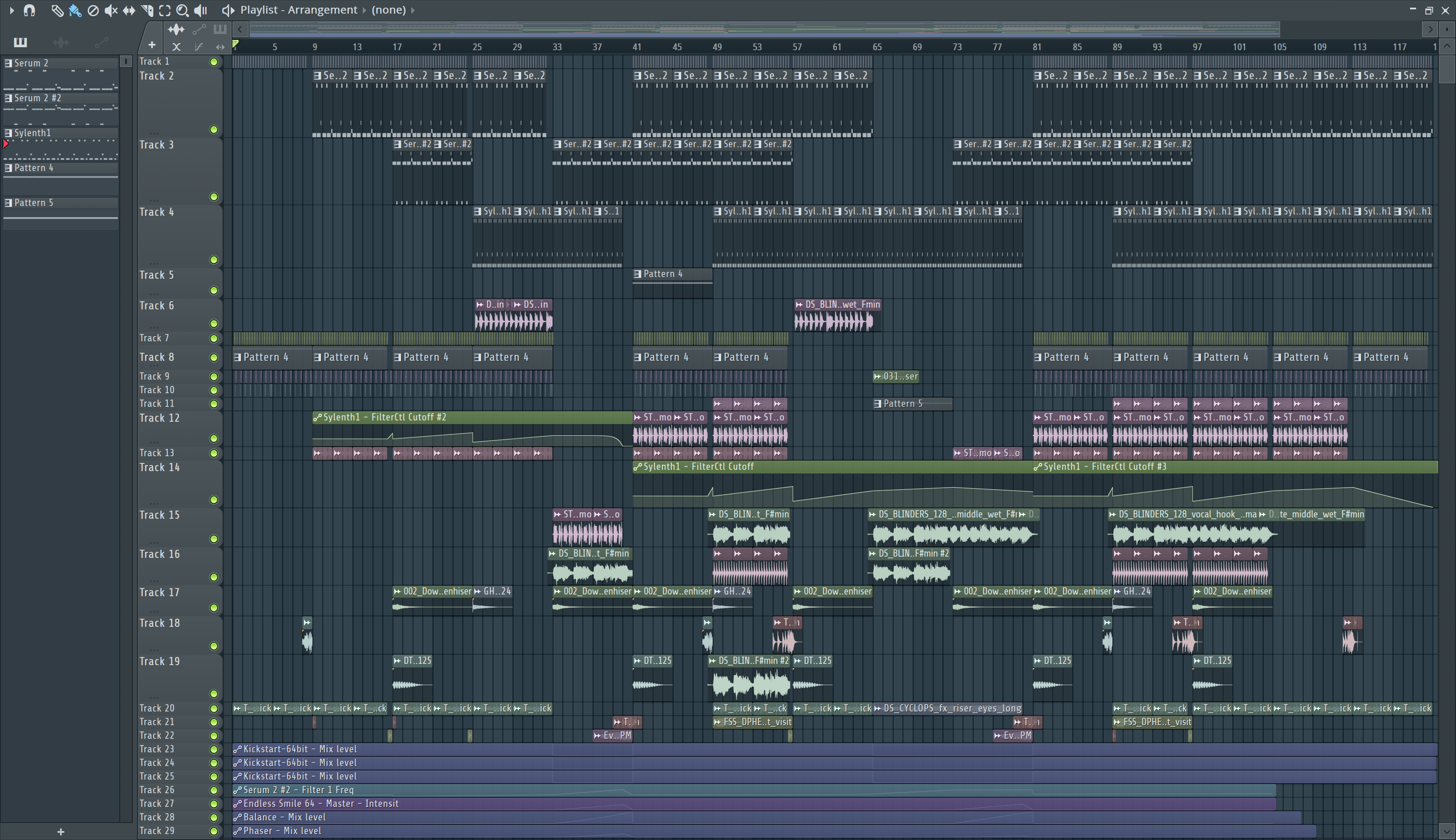The width and height of the screenshot is (1456, 840).
Task: Toggle the Track 20 mute LED
Action: point(214,709)
